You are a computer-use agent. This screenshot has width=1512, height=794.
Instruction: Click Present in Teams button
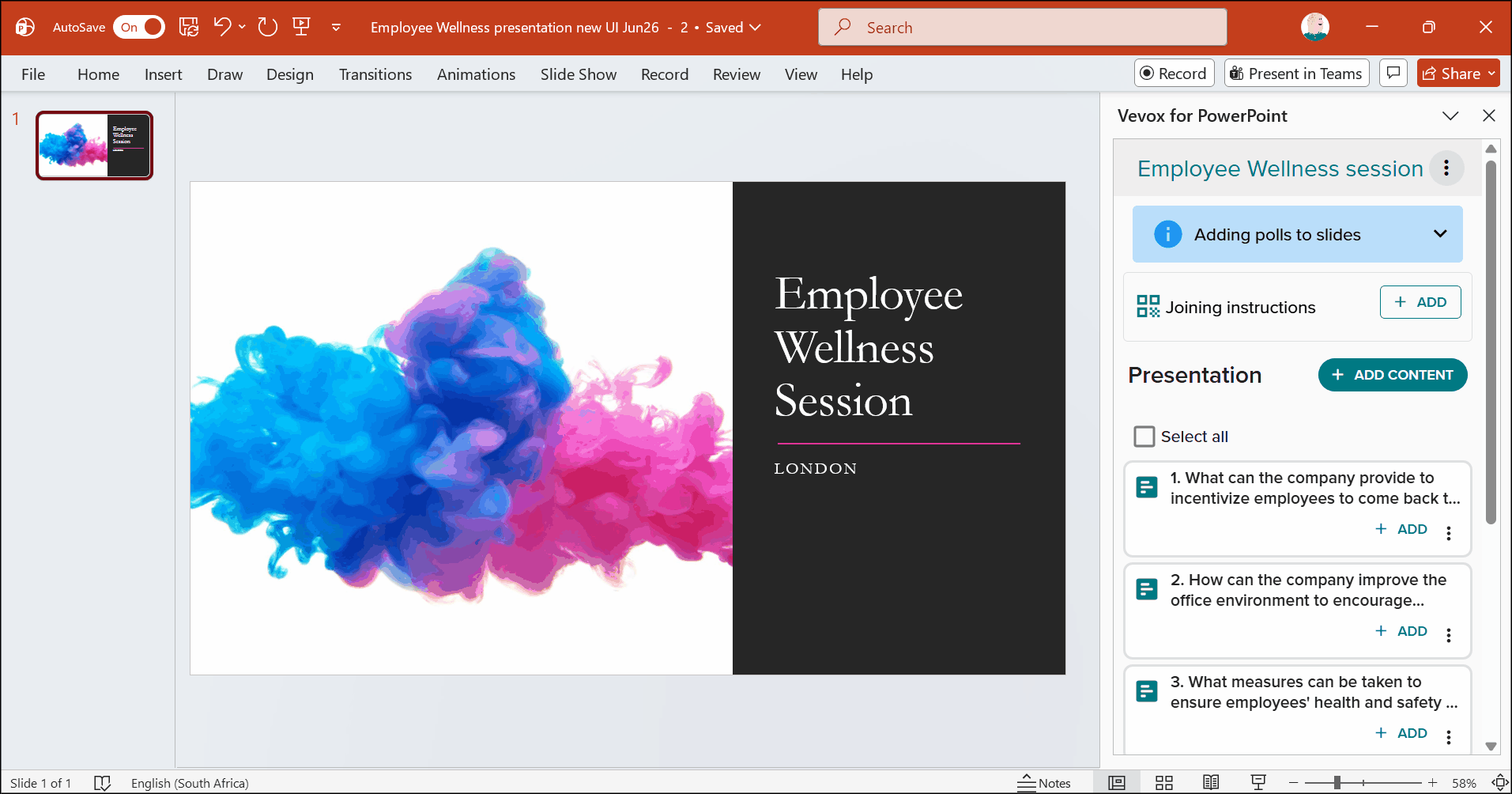1296,74
